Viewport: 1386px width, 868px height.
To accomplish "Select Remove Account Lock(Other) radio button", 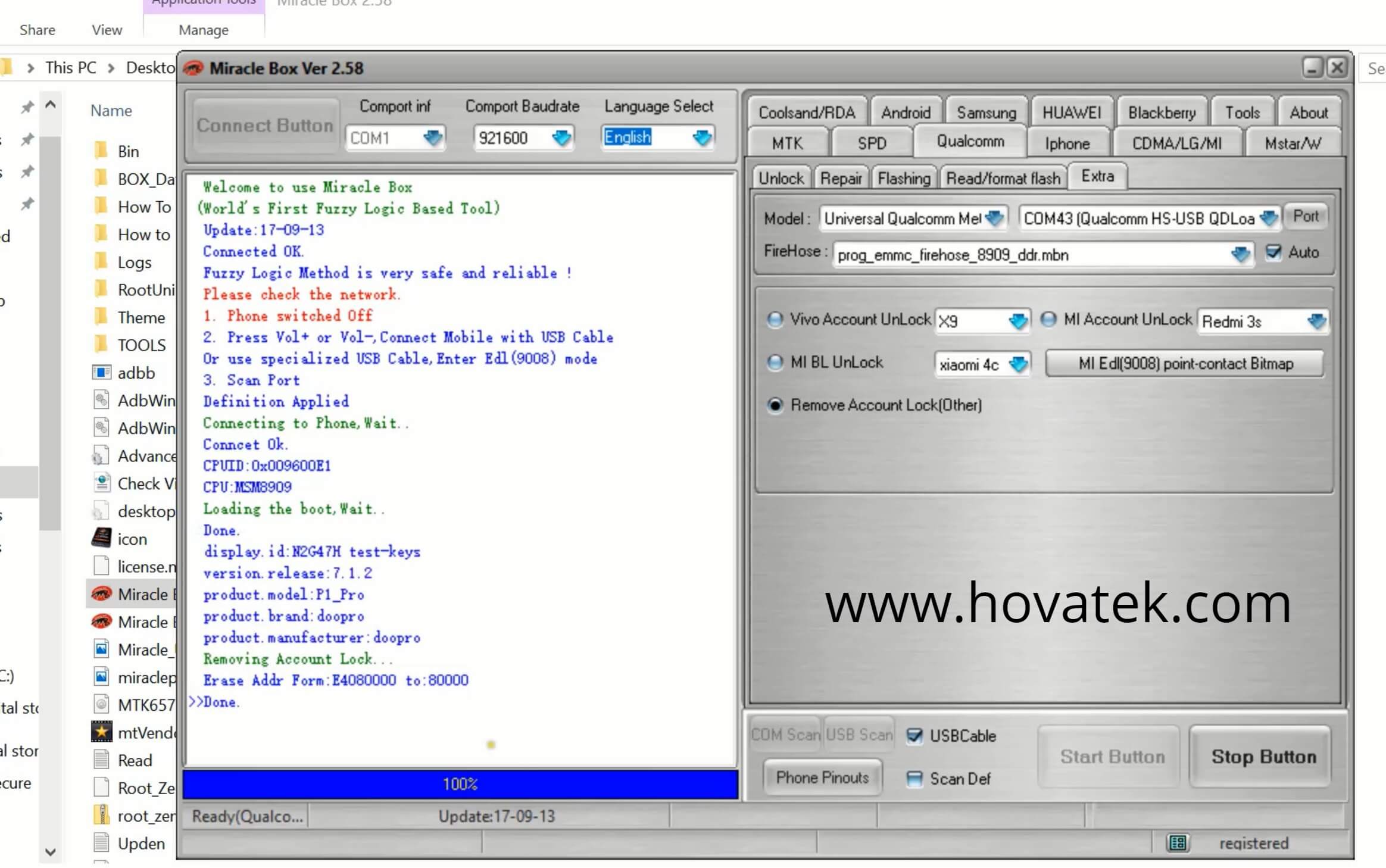I will point(775,405).
